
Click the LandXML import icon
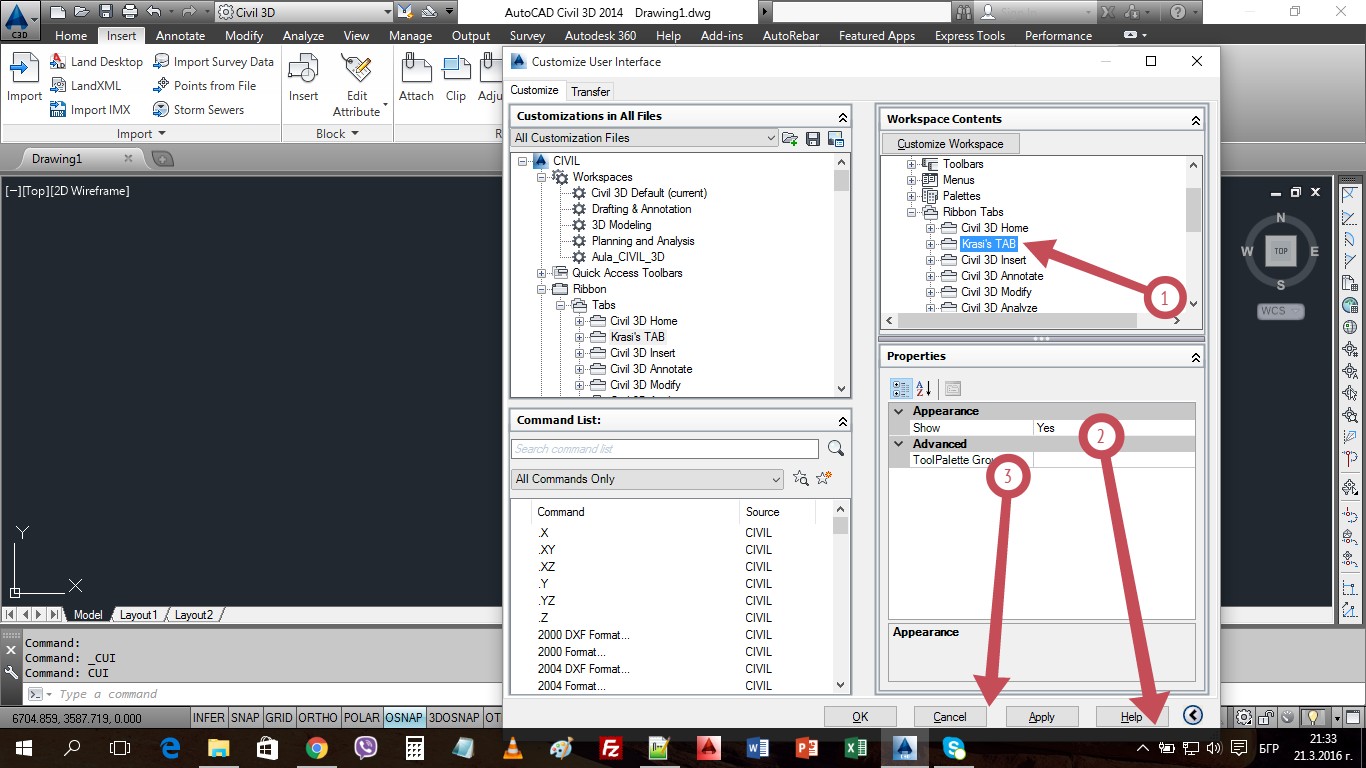pos(58,86)
